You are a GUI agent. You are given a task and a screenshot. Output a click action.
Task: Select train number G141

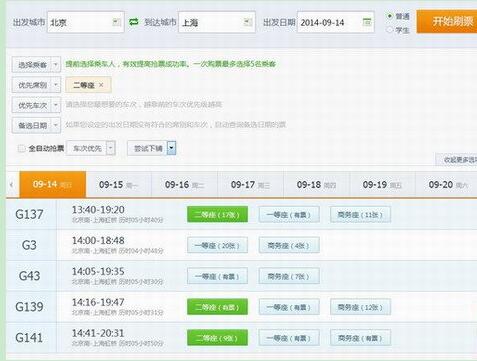pos(29,338)
